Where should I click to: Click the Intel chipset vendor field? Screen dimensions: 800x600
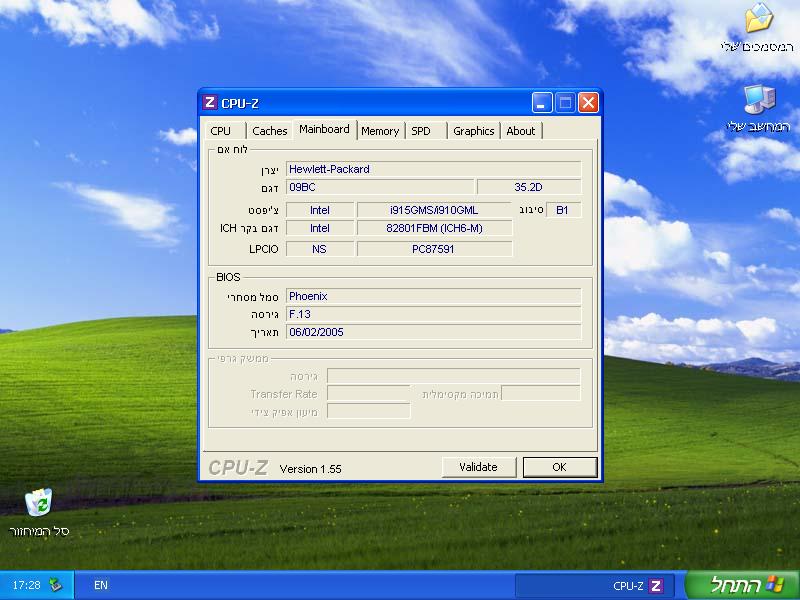[319, 210]
